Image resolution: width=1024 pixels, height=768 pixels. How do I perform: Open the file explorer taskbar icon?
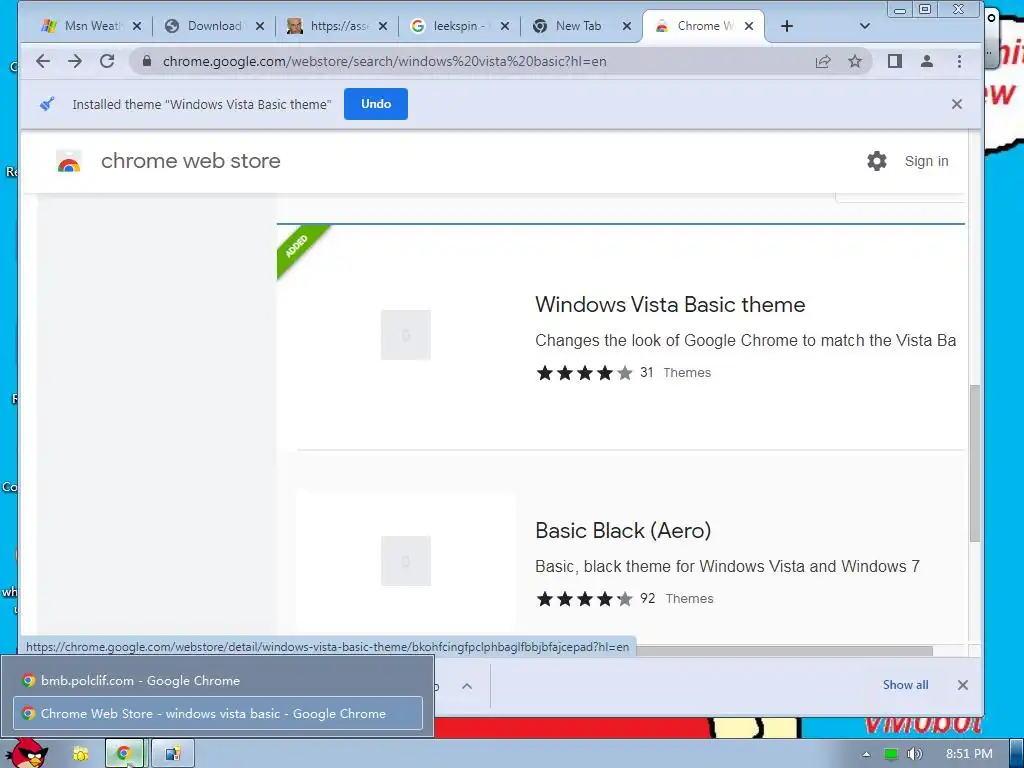tap(80, 754)
